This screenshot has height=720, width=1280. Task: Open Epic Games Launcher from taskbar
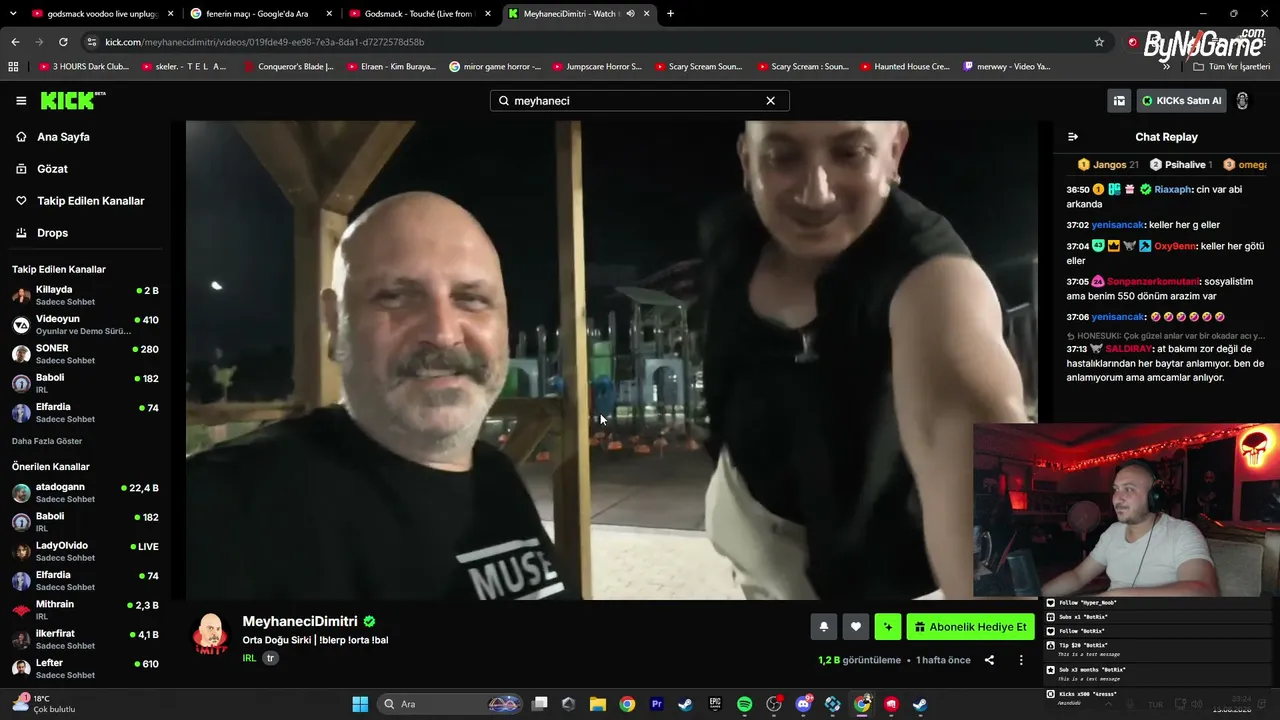tap(715, 704)
